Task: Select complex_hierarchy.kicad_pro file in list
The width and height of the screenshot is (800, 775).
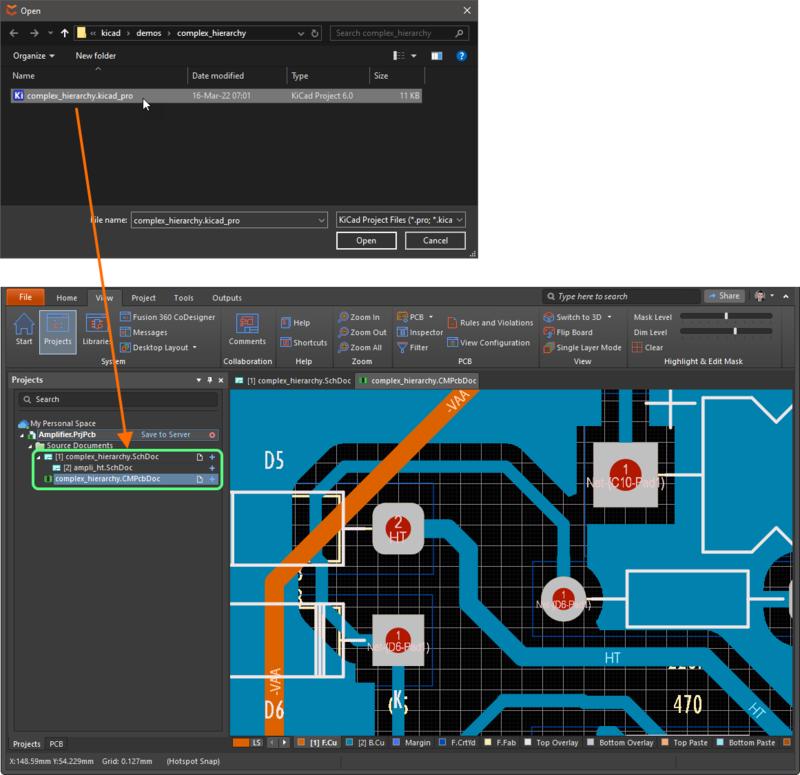Action: pyautogui.click(x=80, y=96)
